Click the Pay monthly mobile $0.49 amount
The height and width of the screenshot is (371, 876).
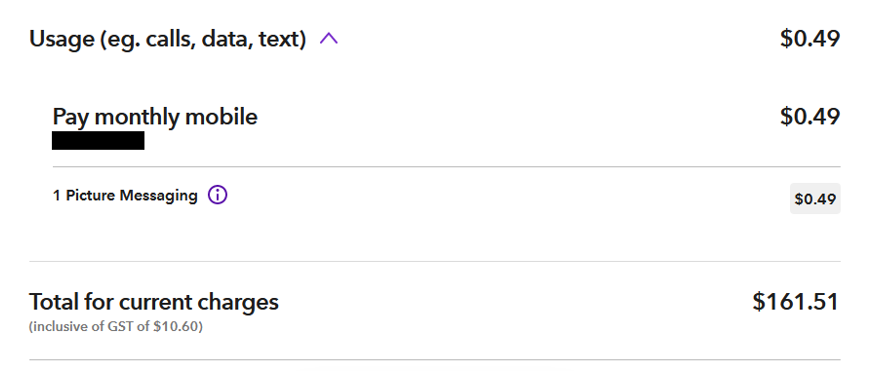pos(810,117)
